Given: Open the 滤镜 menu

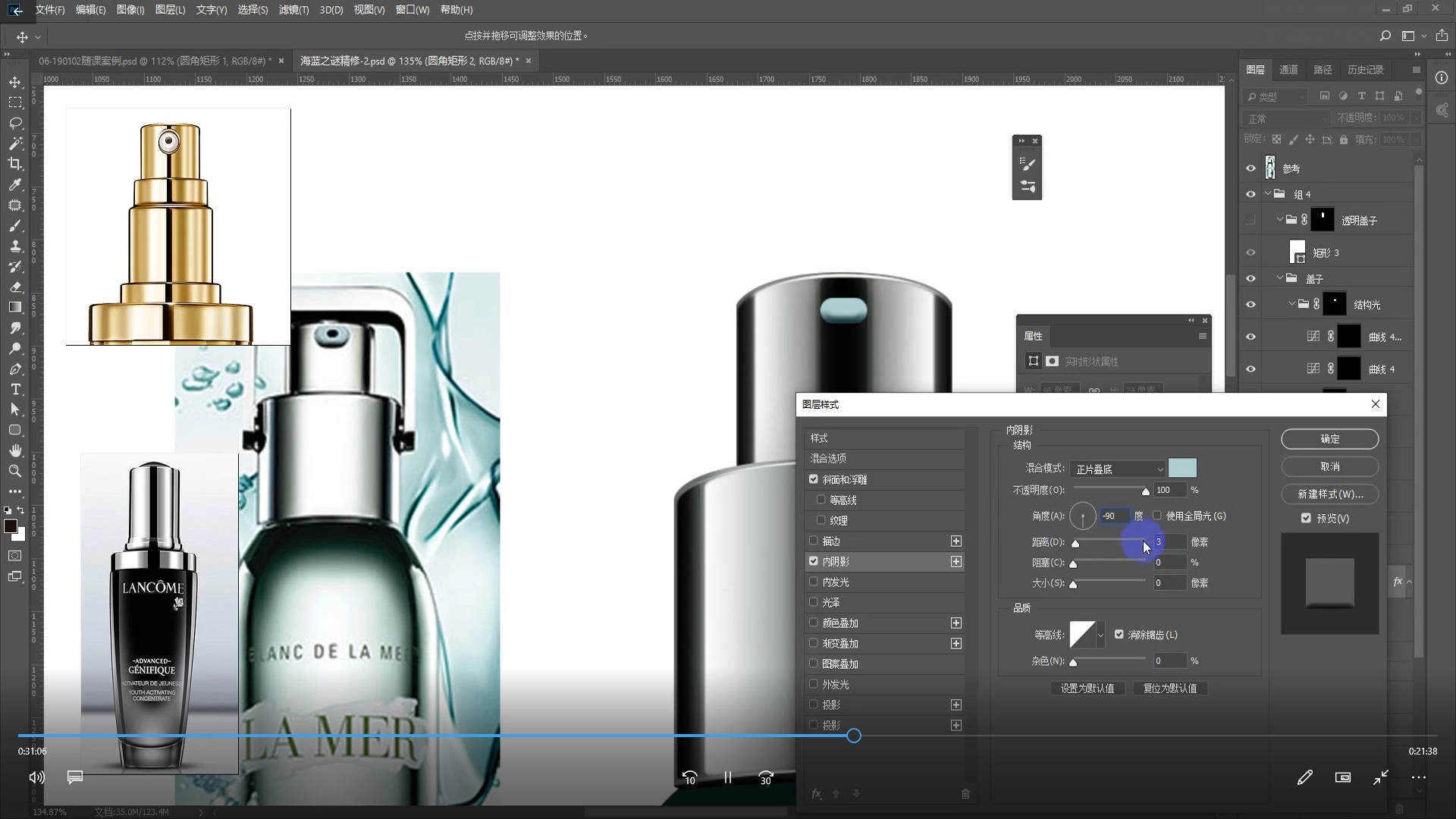Looking at the screenshot, I should pyautogui.click(x=293, y=10).
